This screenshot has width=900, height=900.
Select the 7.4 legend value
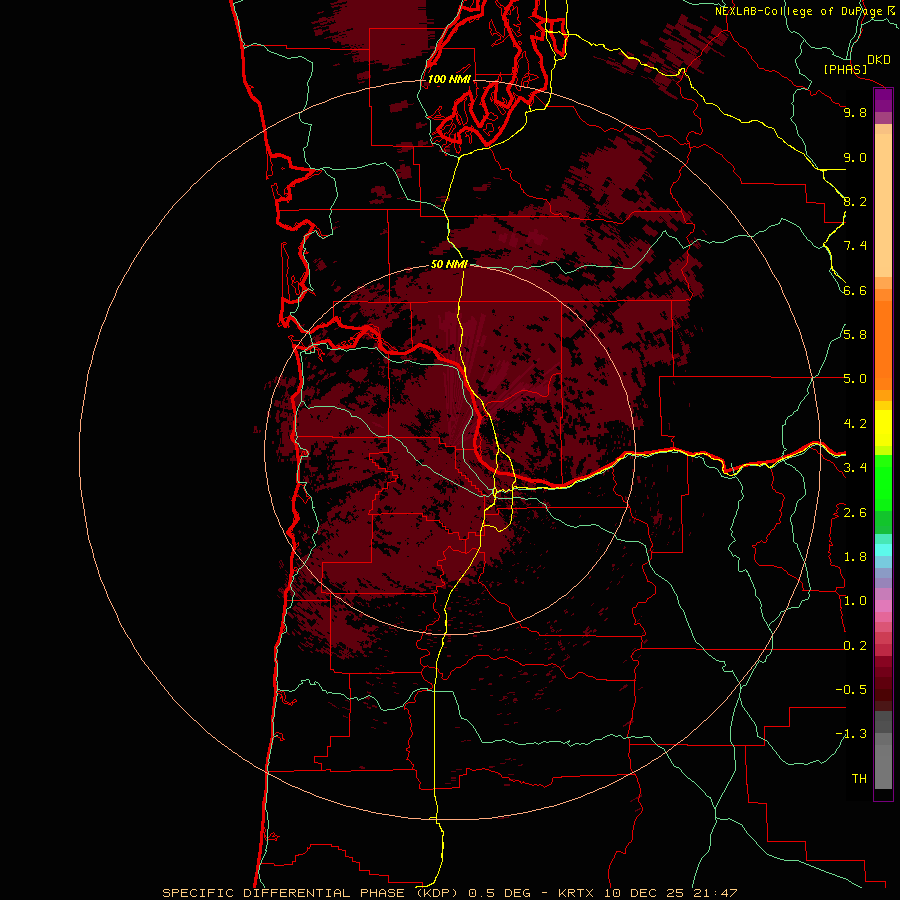855,246
